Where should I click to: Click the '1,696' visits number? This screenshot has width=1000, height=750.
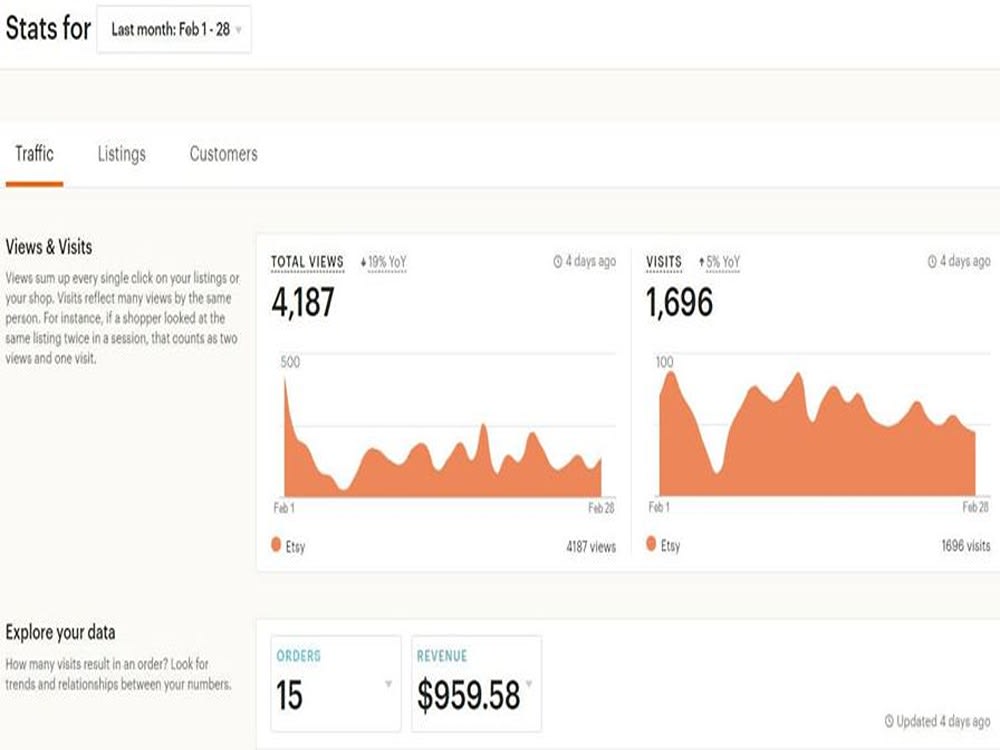point(679,302)
